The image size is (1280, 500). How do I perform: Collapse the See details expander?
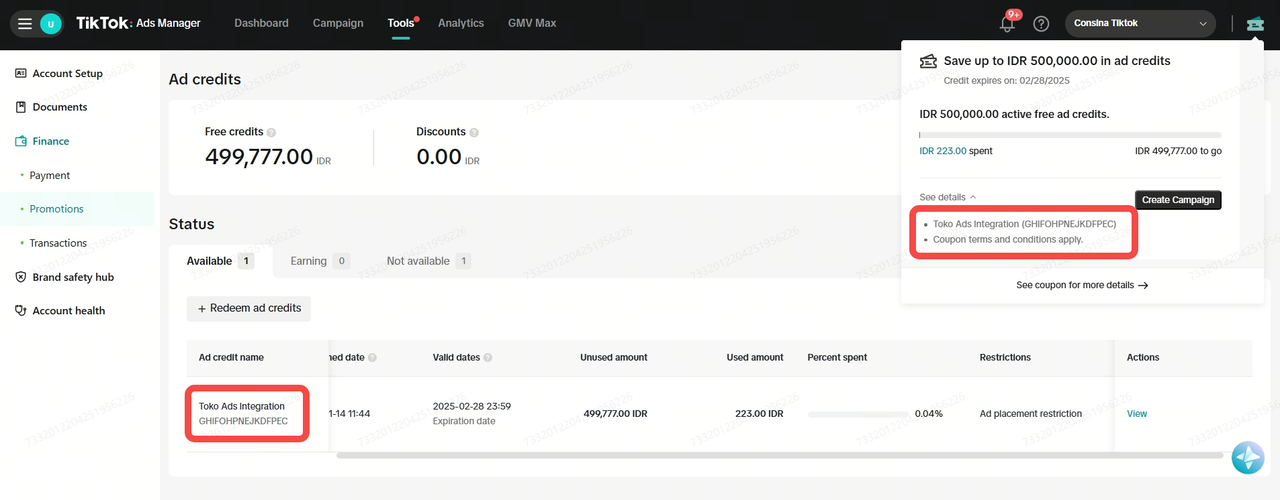(x=947, y=198)
